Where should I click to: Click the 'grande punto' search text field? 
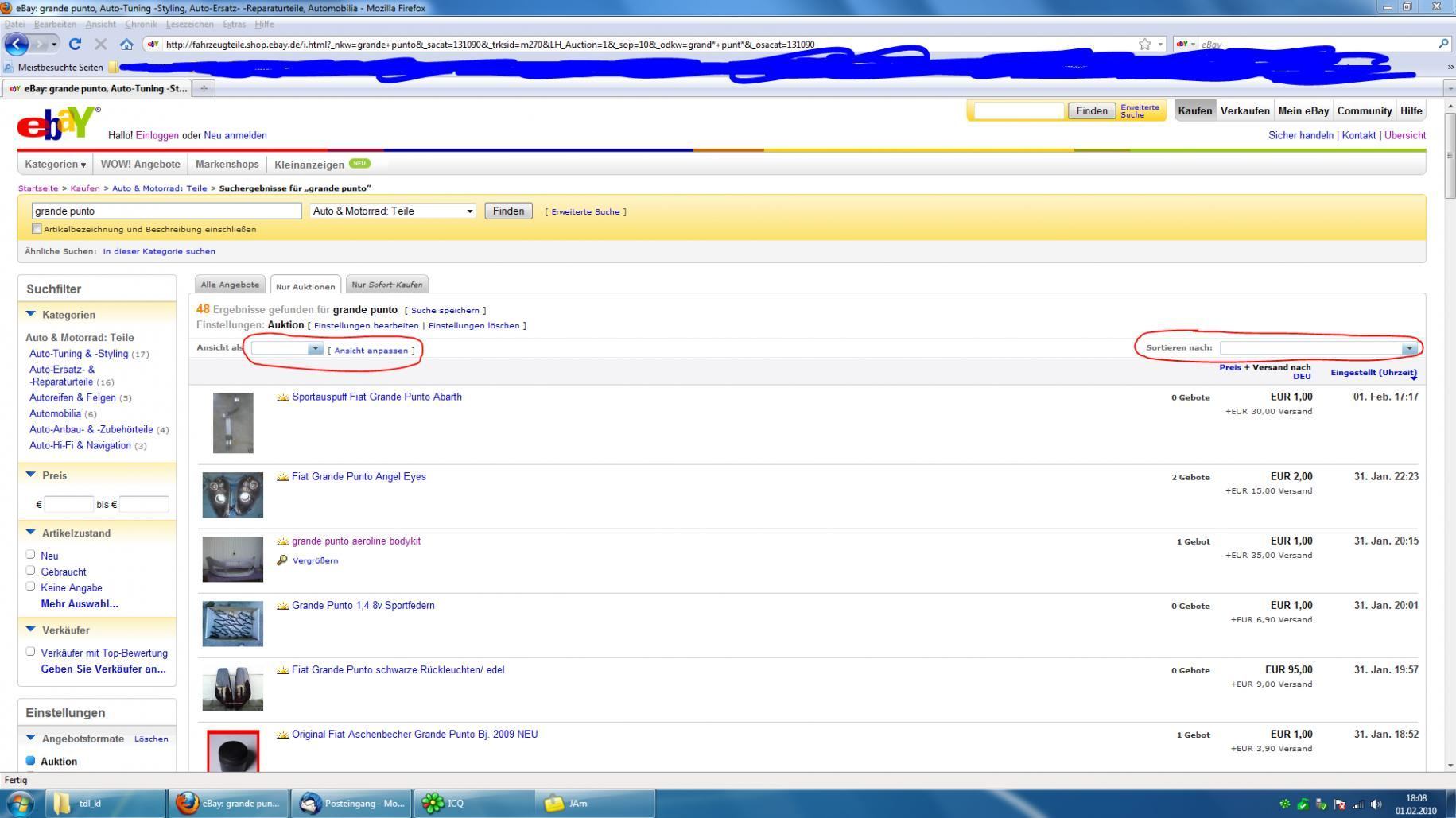(167, 211)
